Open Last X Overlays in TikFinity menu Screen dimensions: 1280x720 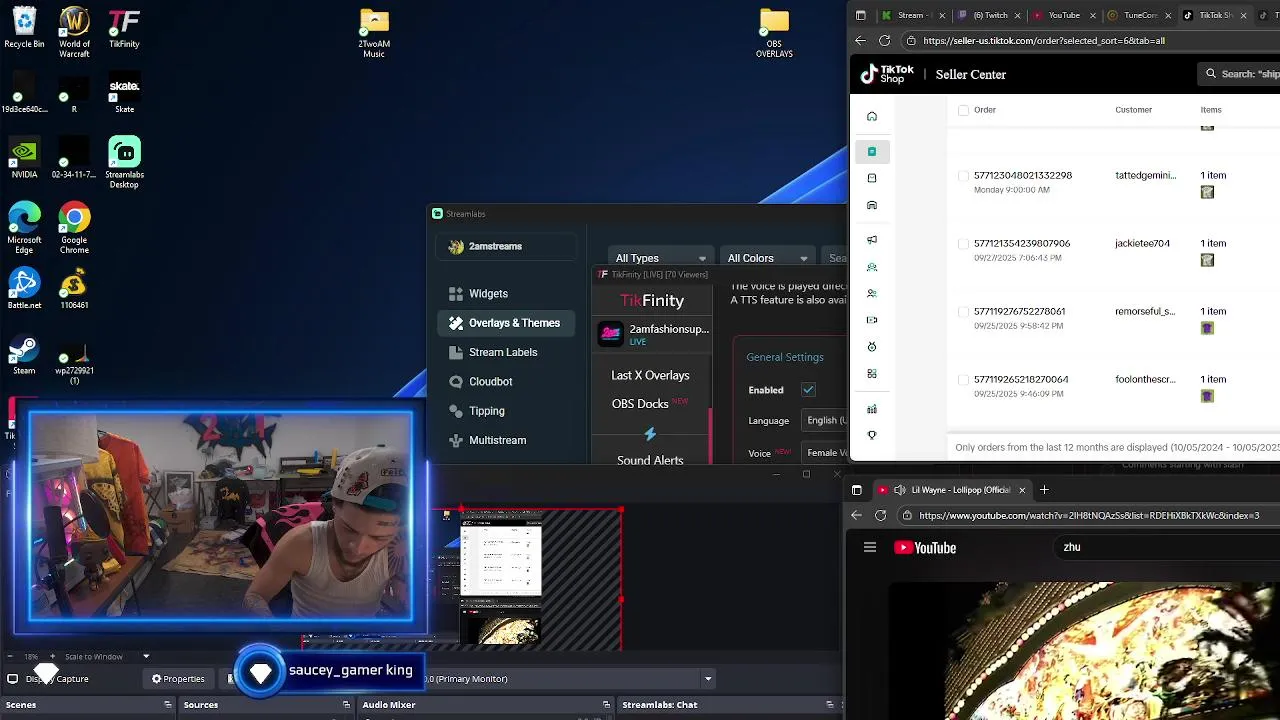[650, 375]
